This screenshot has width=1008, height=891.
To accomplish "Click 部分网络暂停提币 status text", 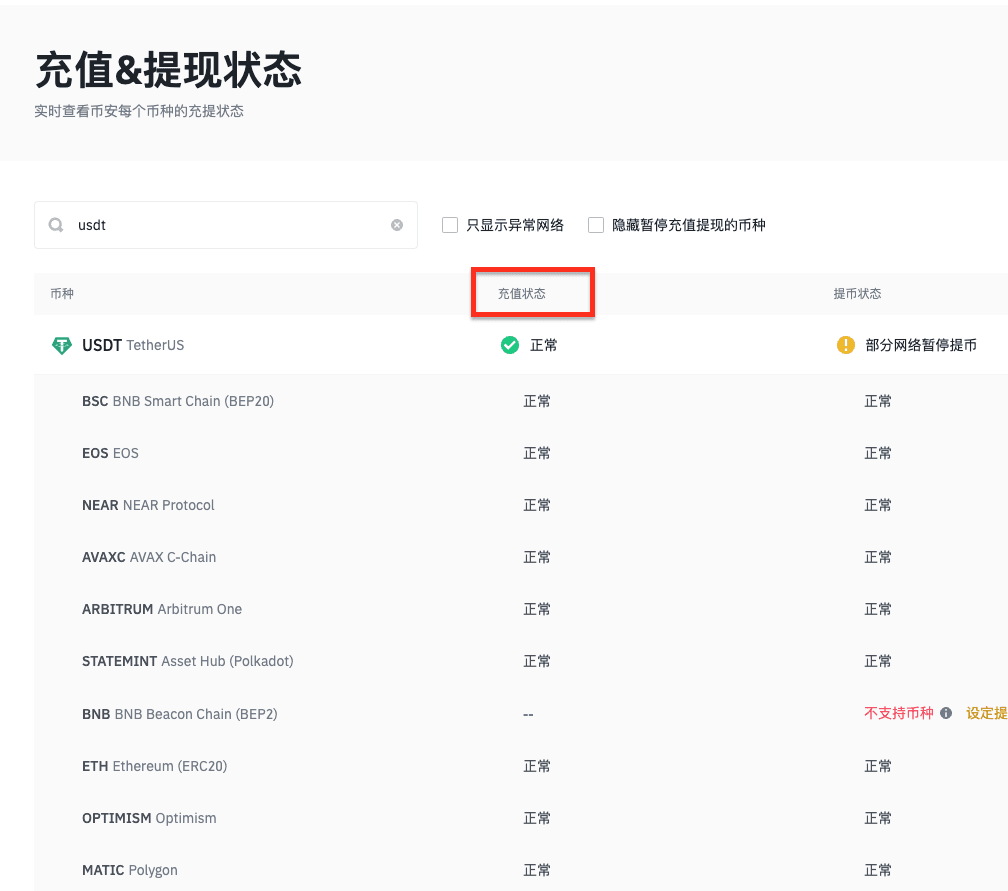I will tap(921, 345).
